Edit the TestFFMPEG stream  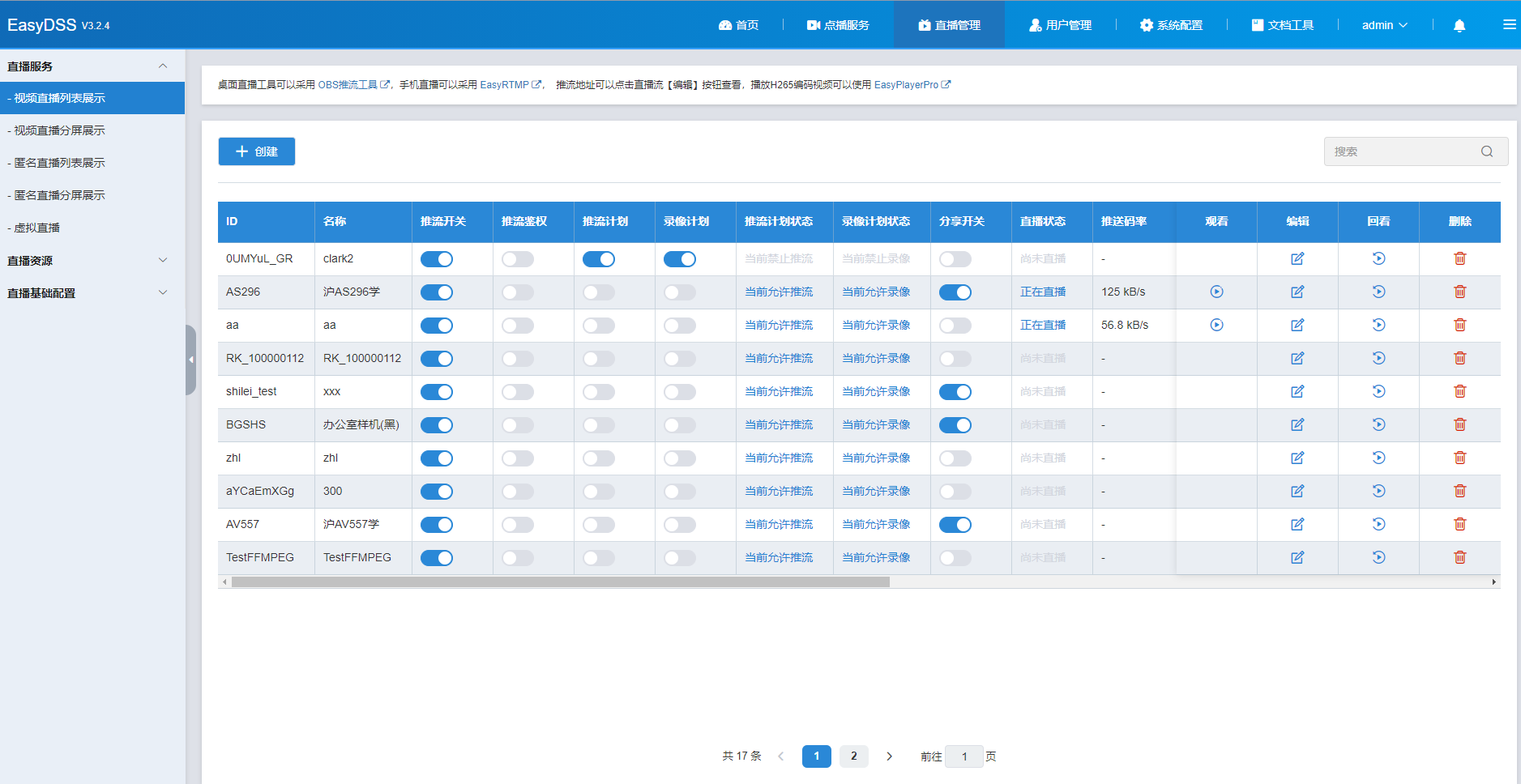(1297, 557)
